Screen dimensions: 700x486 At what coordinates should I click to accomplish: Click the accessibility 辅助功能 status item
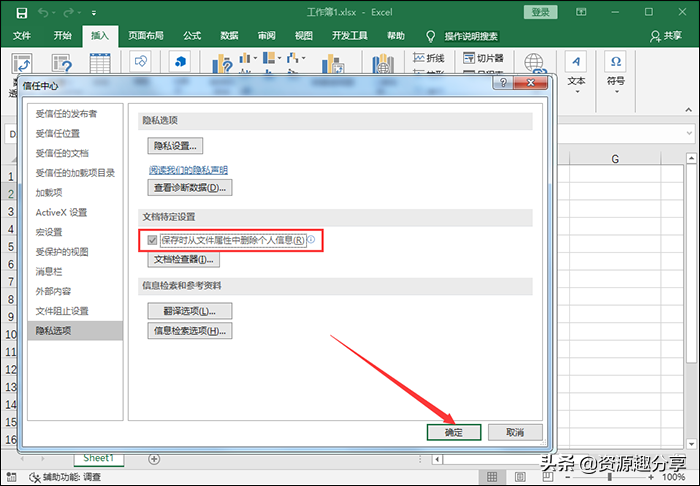65,477
